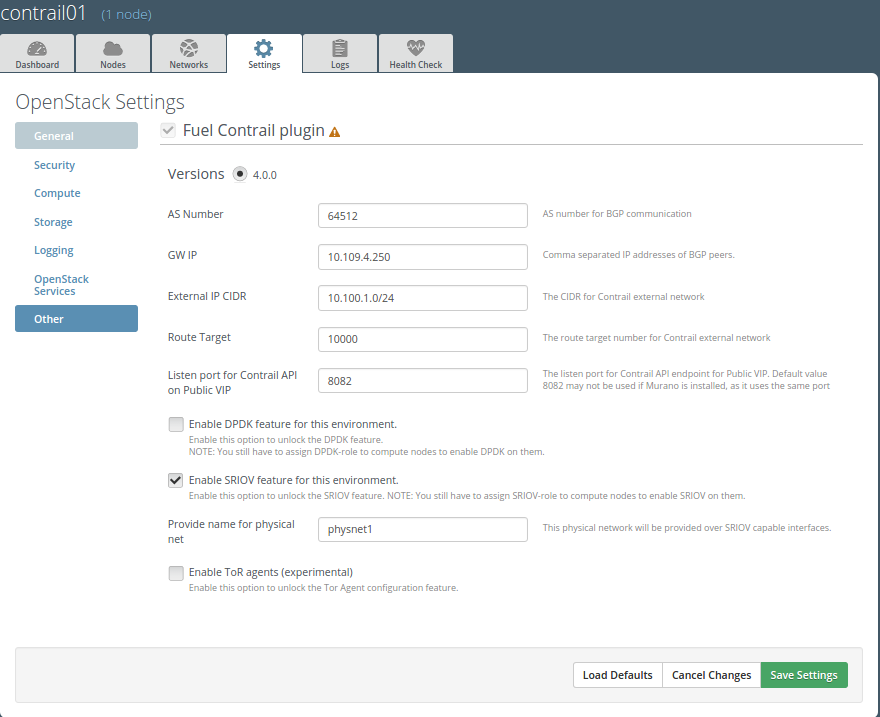Click the SRIOV capable interfaces description text
The image size is (880, 717).
686,528
